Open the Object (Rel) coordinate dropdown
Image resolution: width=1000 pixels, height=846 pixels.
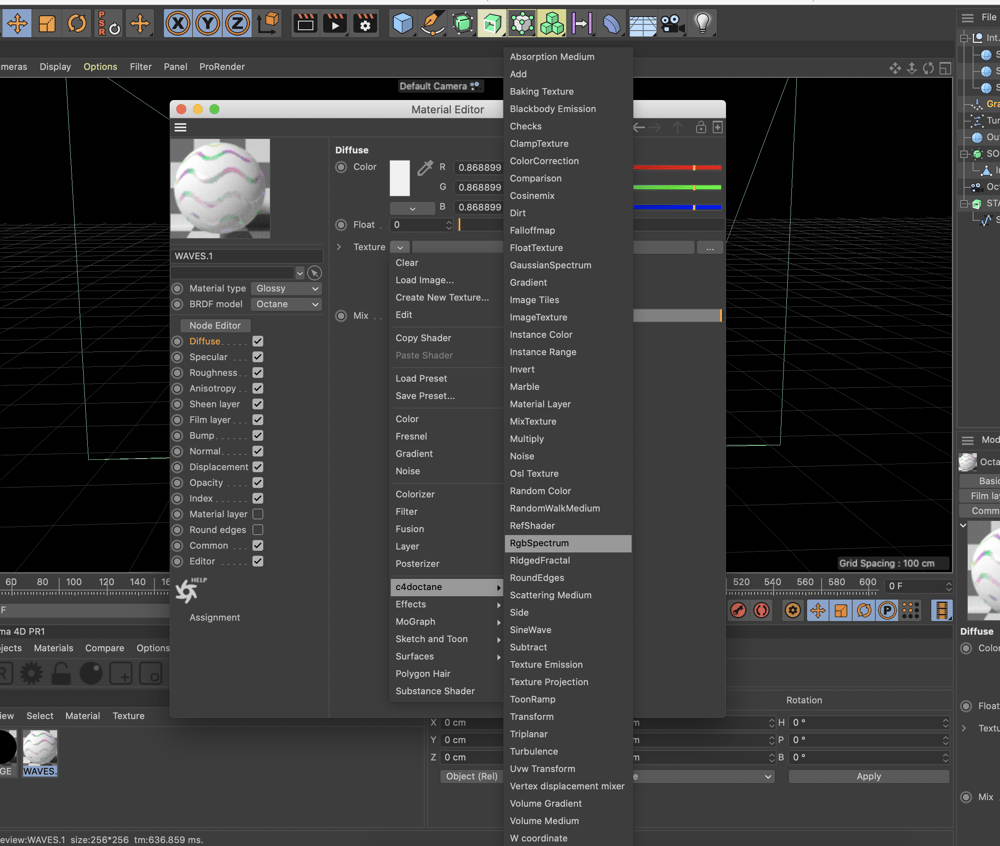point(471,777)
